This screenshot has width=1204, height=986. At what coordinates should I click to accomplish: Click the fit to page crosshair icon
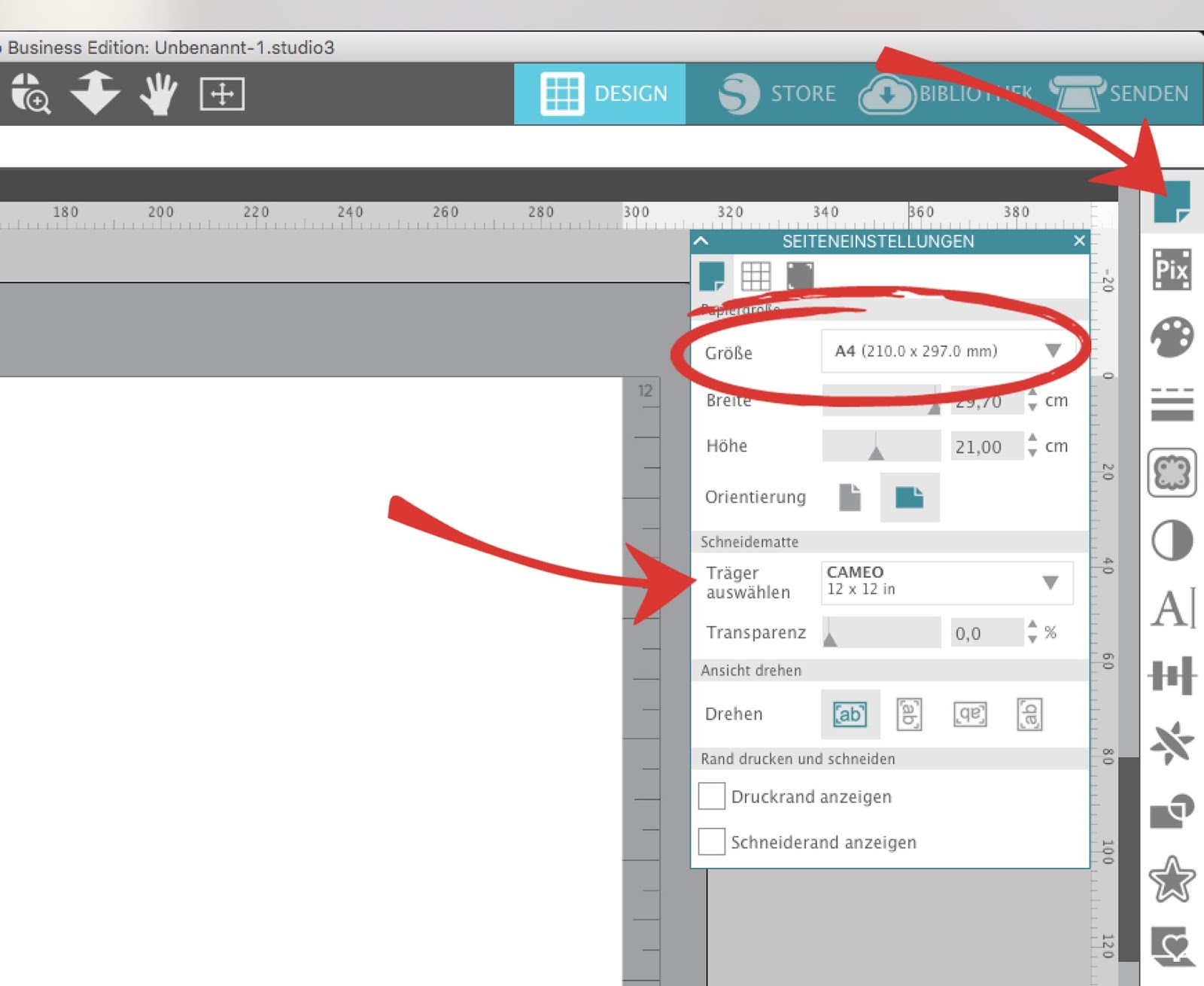tap(222, 94)
